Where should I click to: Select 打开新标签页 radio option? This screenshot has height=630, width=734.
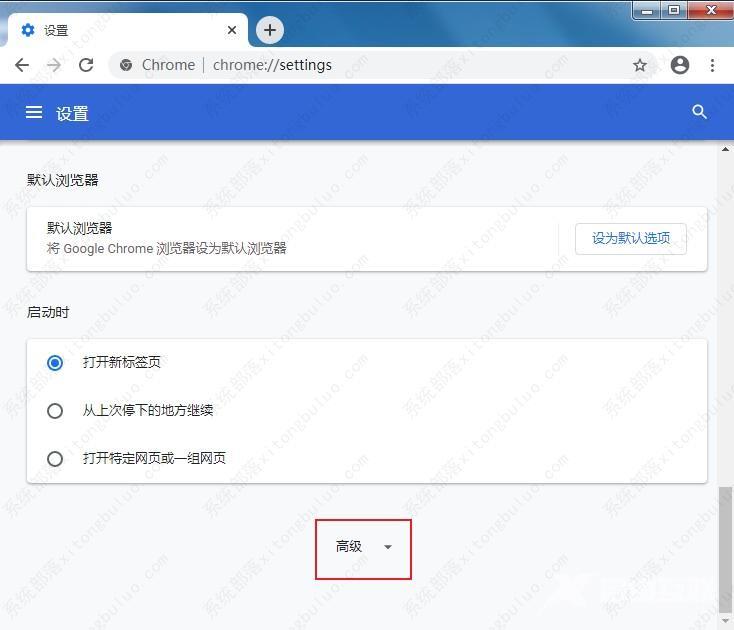click(x=55, y=363)
